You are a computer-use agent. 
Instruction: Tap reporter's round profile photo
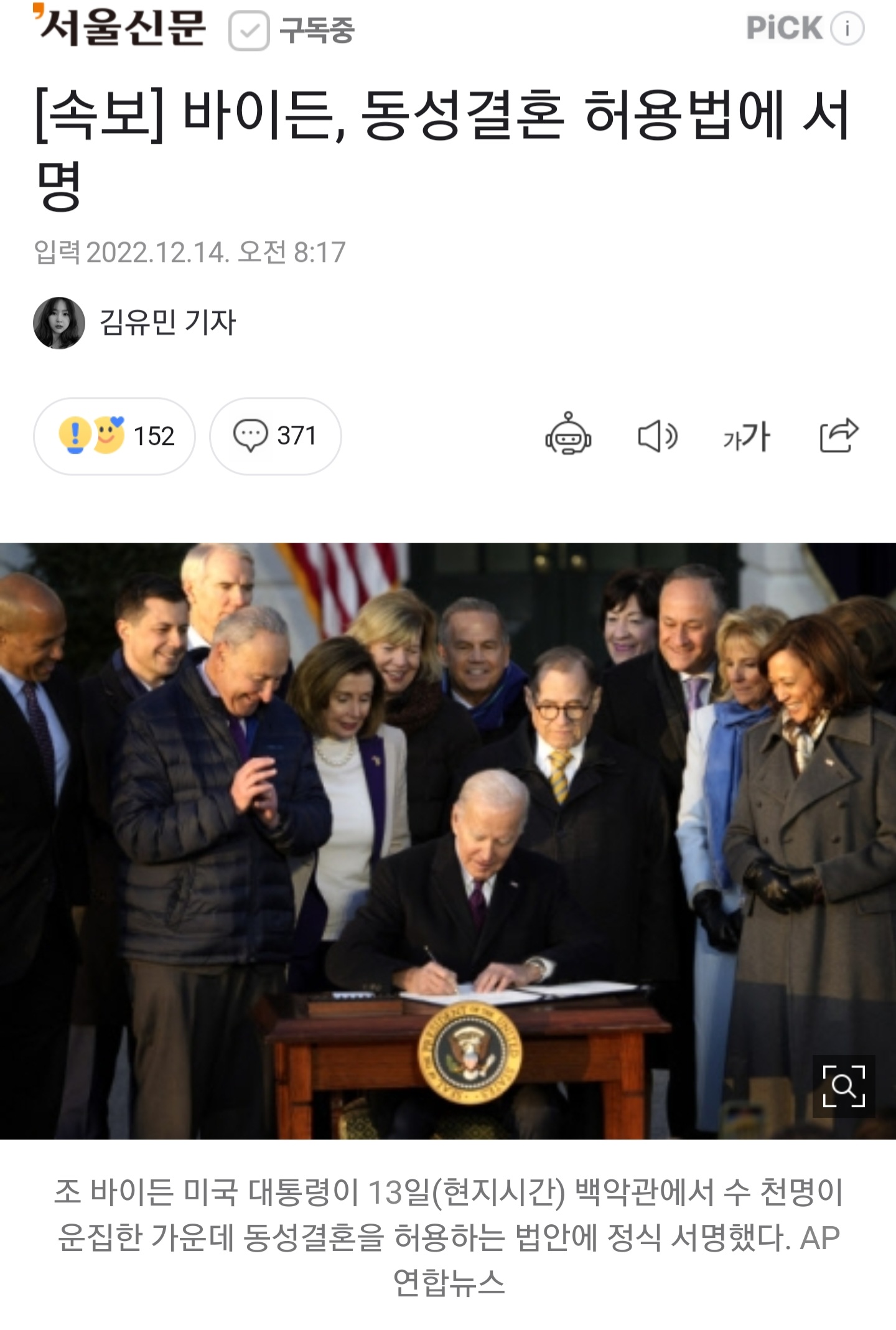tap(59, 323)
